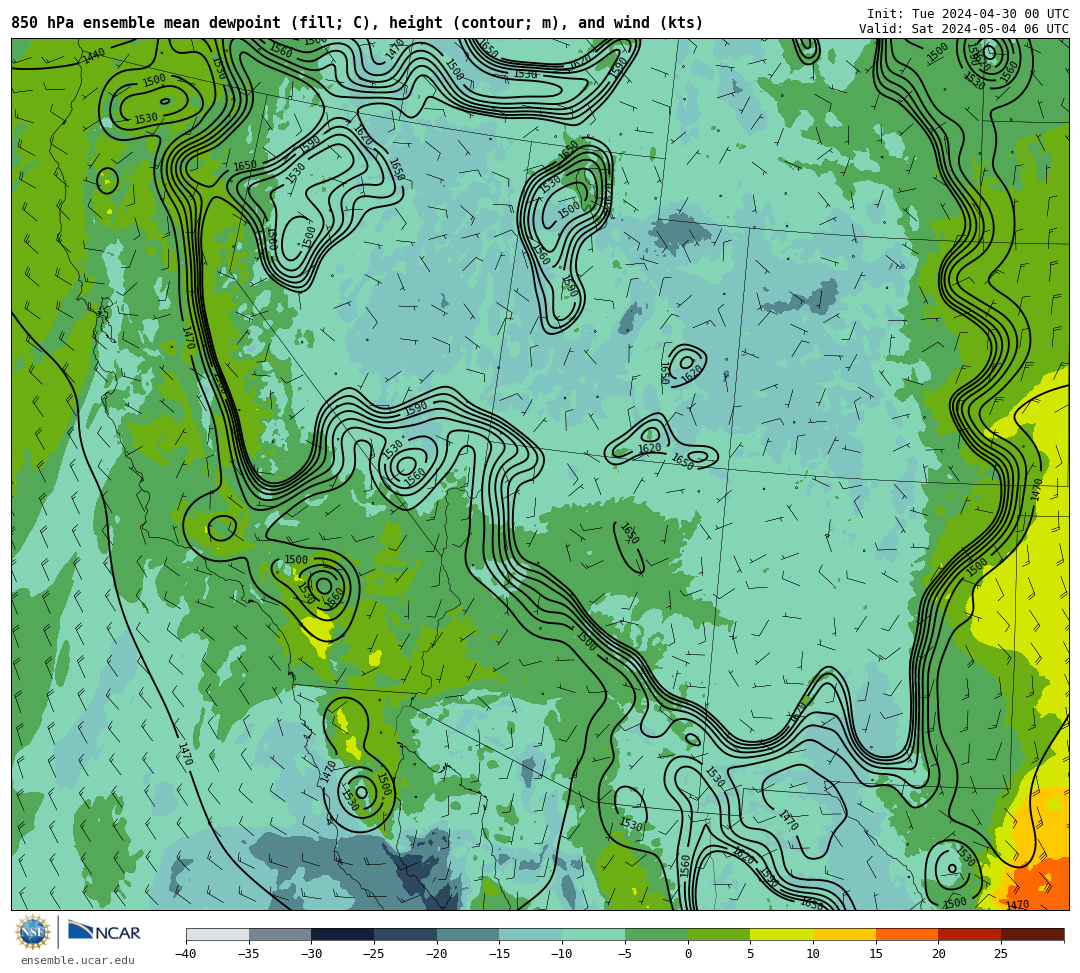Click the dark brown colorbar swatch above 25
This screenshot has height=973, width=1080.
tap(1032, 934)
